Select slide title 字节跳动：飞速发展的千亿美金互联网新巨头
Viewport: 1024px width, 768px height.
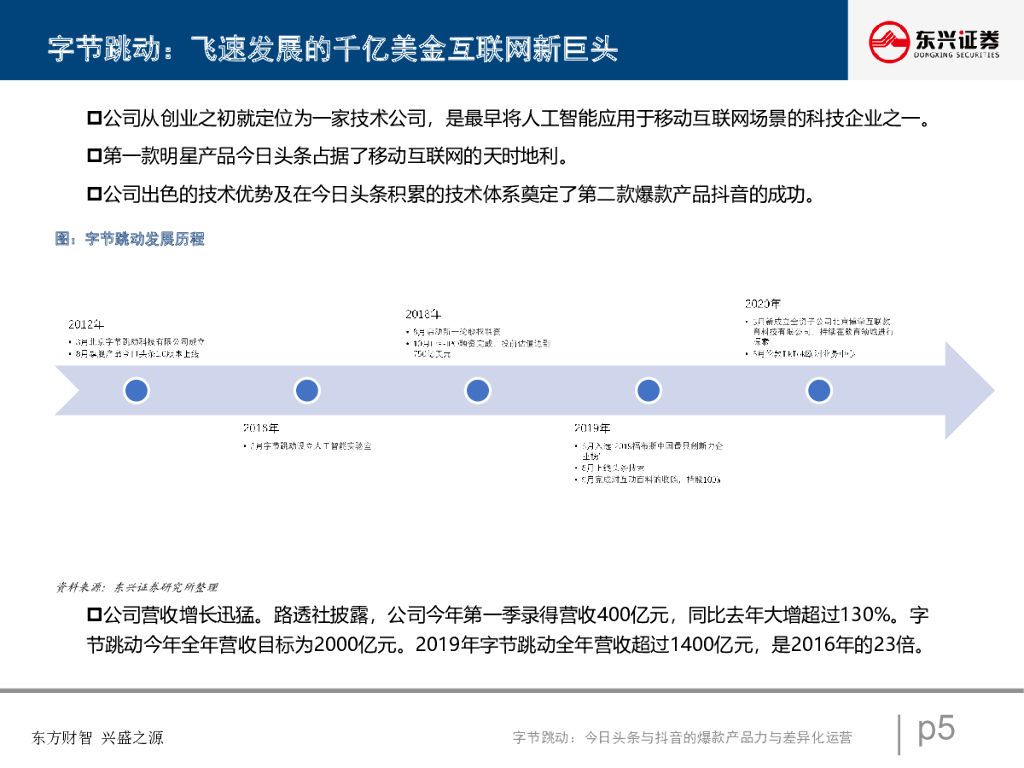pyautogui.click(x=332, y=49)
